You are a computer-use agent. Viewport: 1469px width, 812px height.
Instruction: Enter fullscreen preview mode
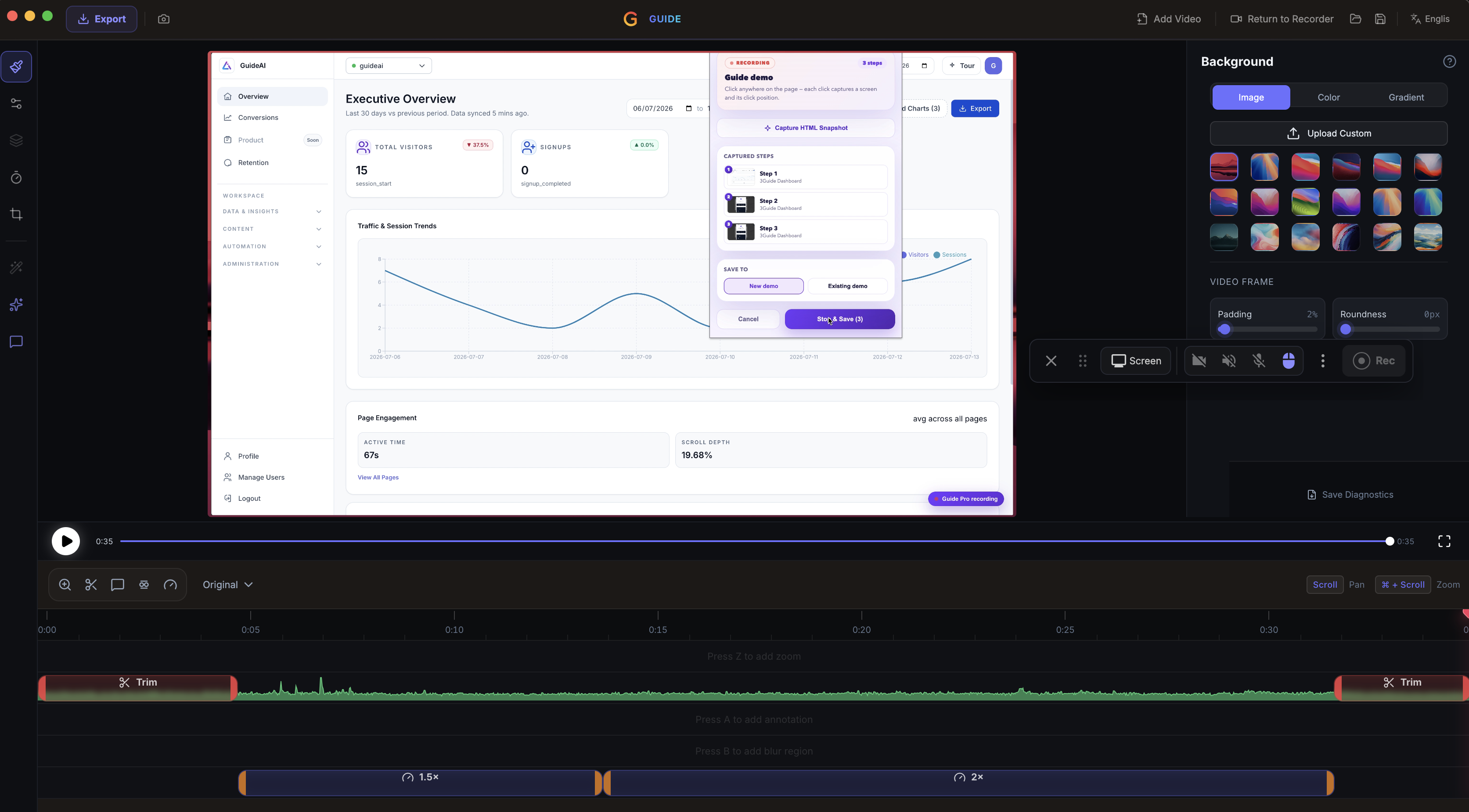1444,541
